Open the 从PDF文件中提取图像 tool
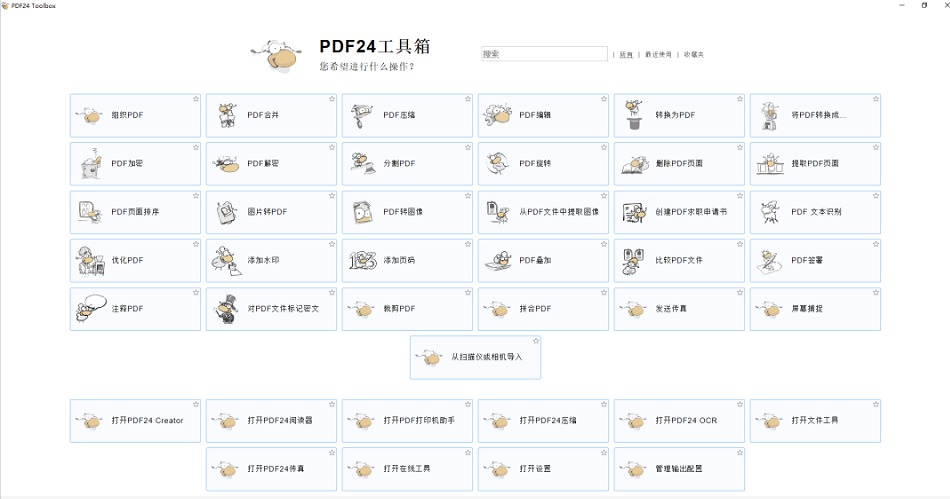 coord(543,212)
